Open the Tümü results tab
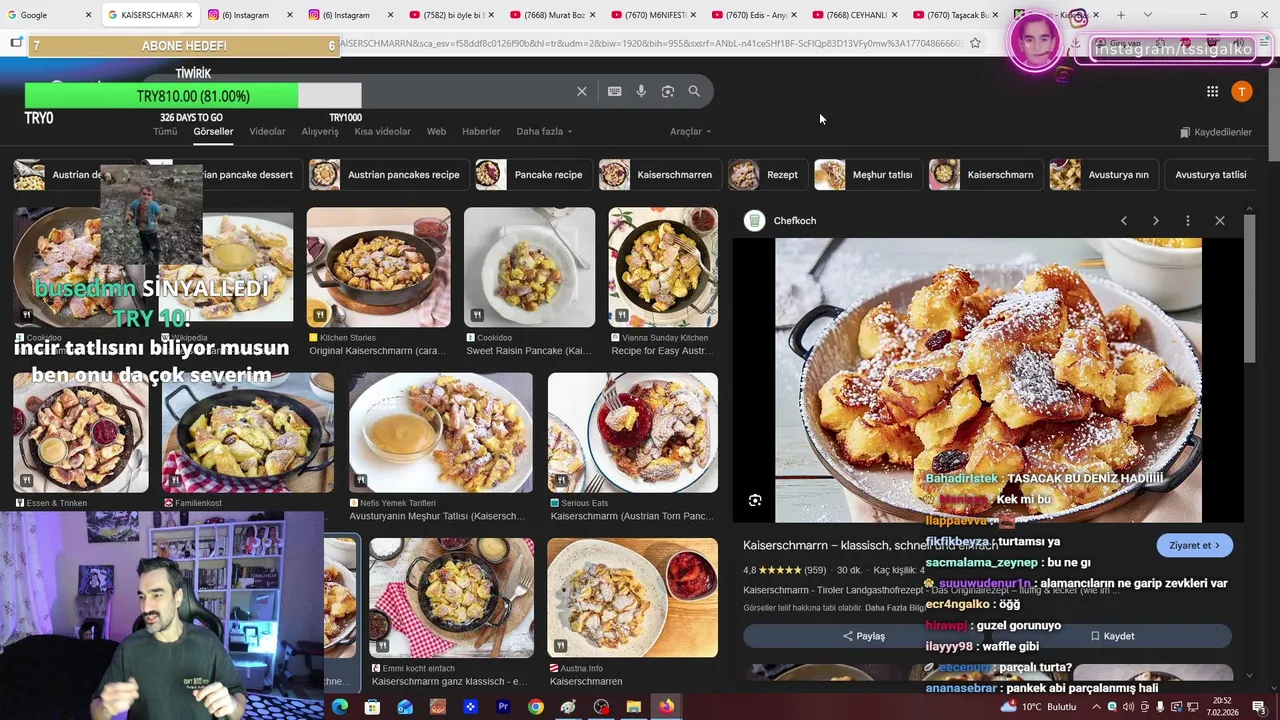Screen dimensions: 1280x720 pos(165,131)
